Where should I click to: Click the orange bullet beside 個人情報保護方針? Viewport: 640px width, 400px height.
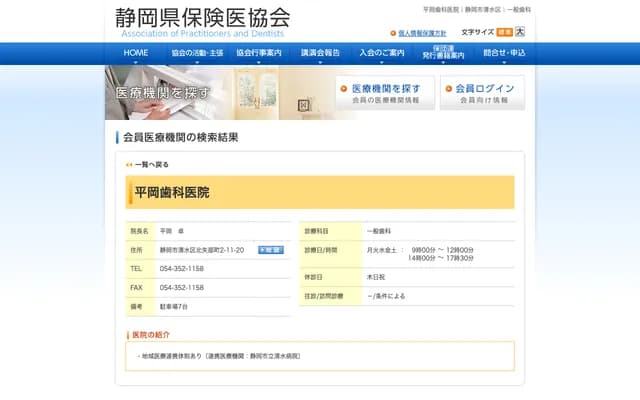coord(393,33)
